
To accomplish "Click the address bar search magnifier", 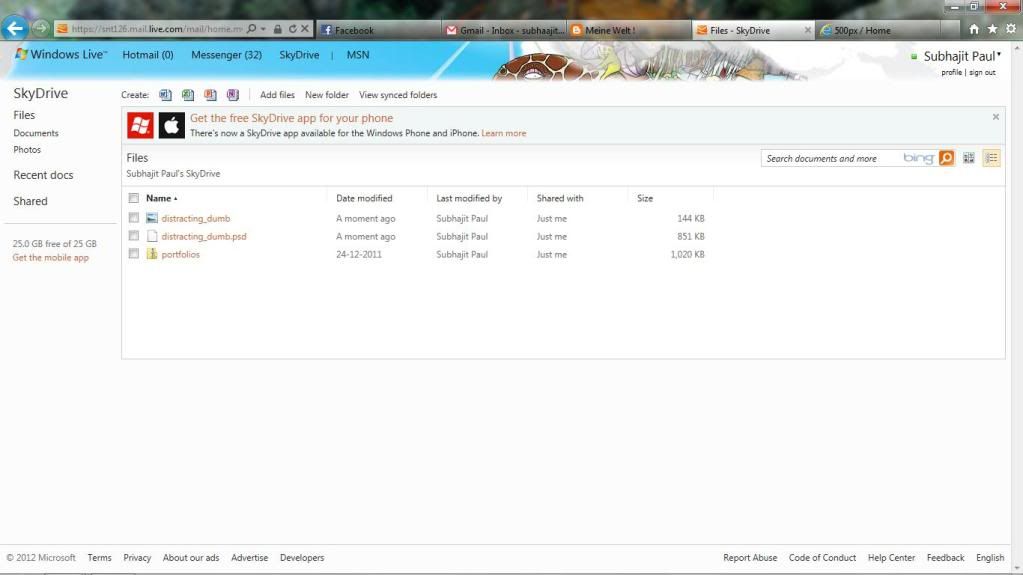I will click(251, 29).
